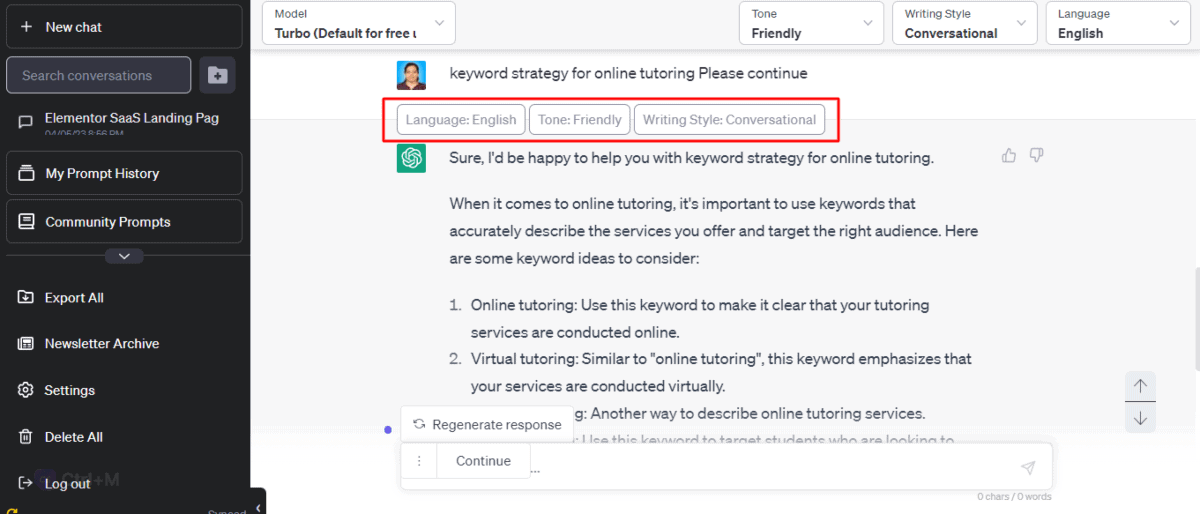Click the new folder icon beside search

point(217,75)
